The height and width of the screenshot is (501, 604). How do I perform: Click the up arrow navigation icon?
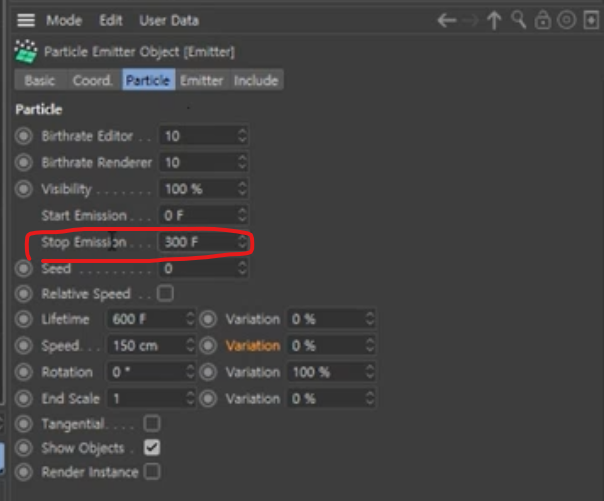[x=494, y=20]
